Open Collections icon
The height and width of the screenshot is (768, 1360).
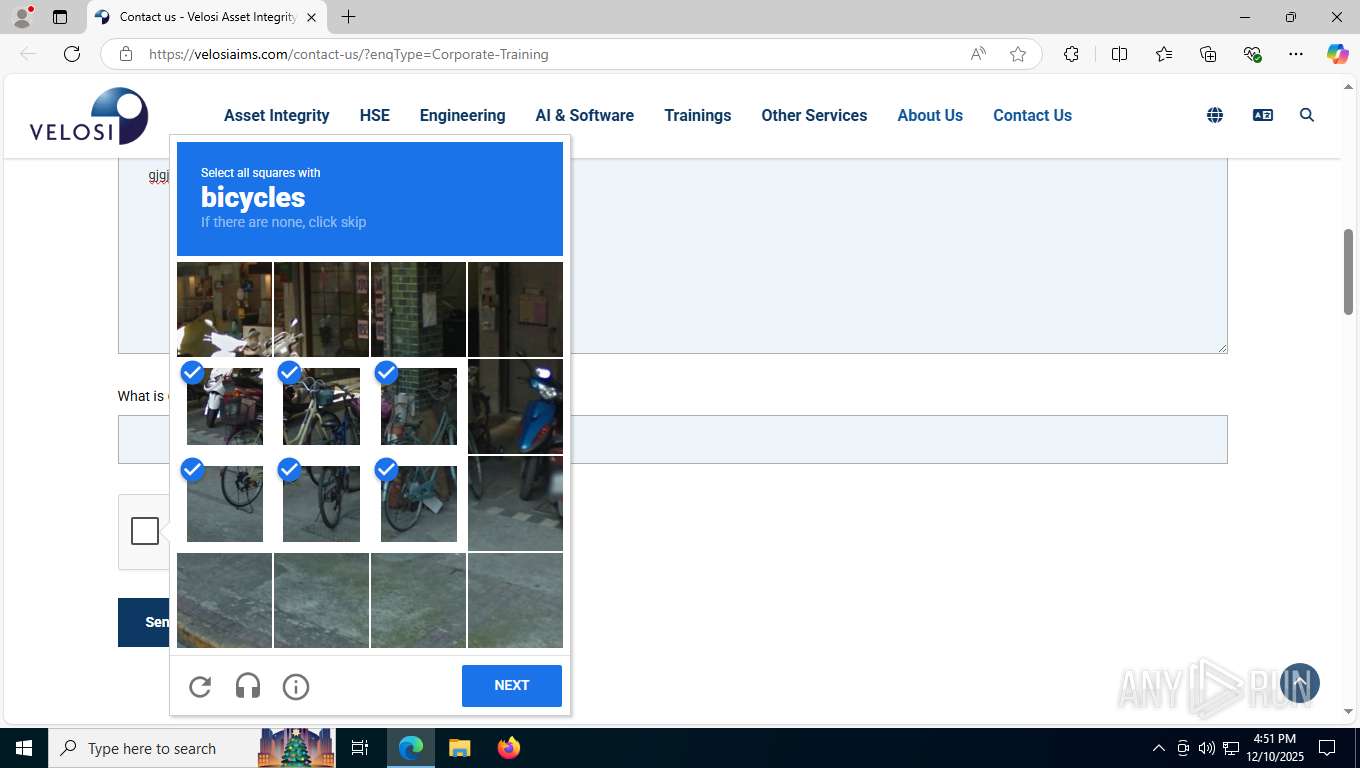point(1208,54)
